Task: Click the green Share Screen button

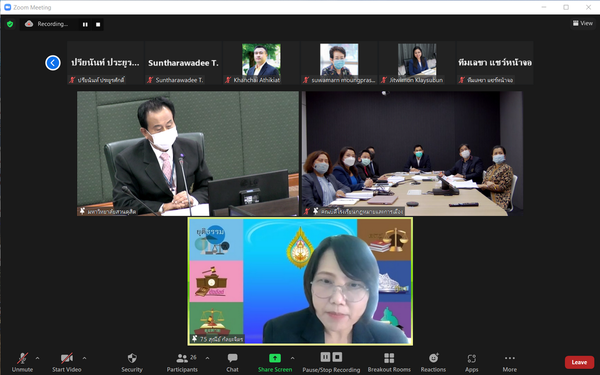Action: [275, 362]
